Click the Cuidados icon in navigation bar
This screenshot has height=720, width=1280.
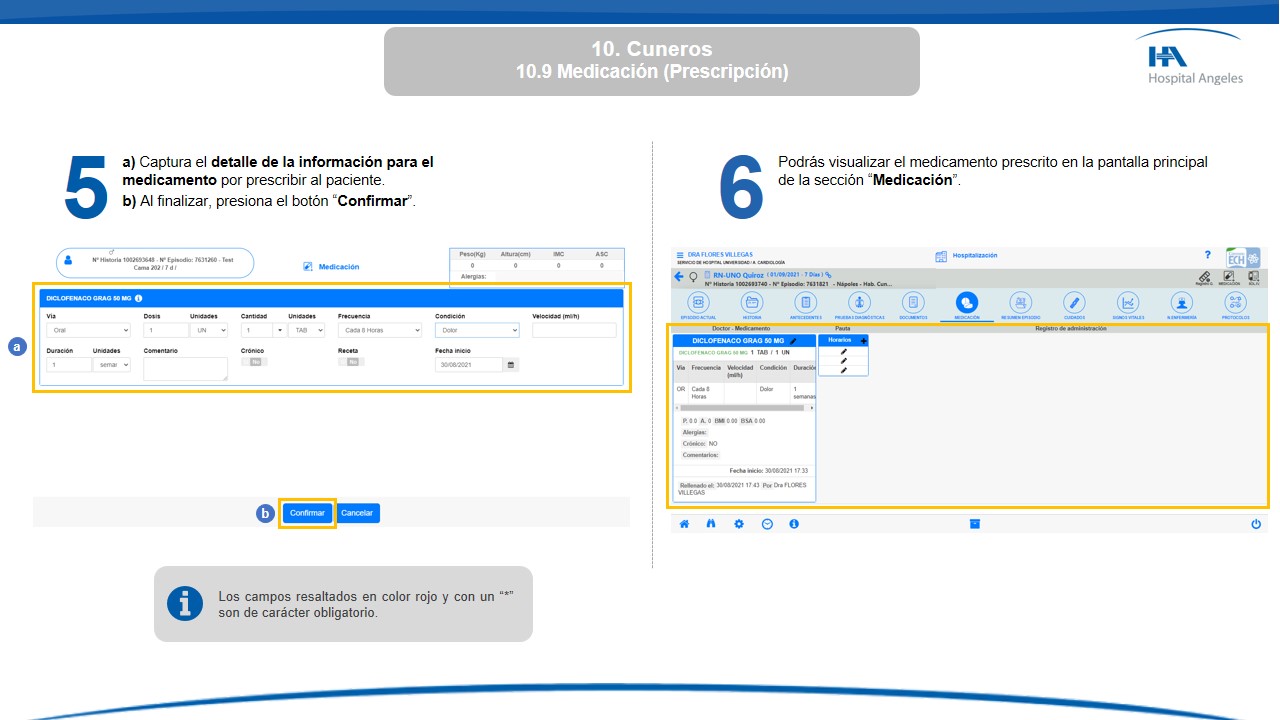click(1074, 303)
